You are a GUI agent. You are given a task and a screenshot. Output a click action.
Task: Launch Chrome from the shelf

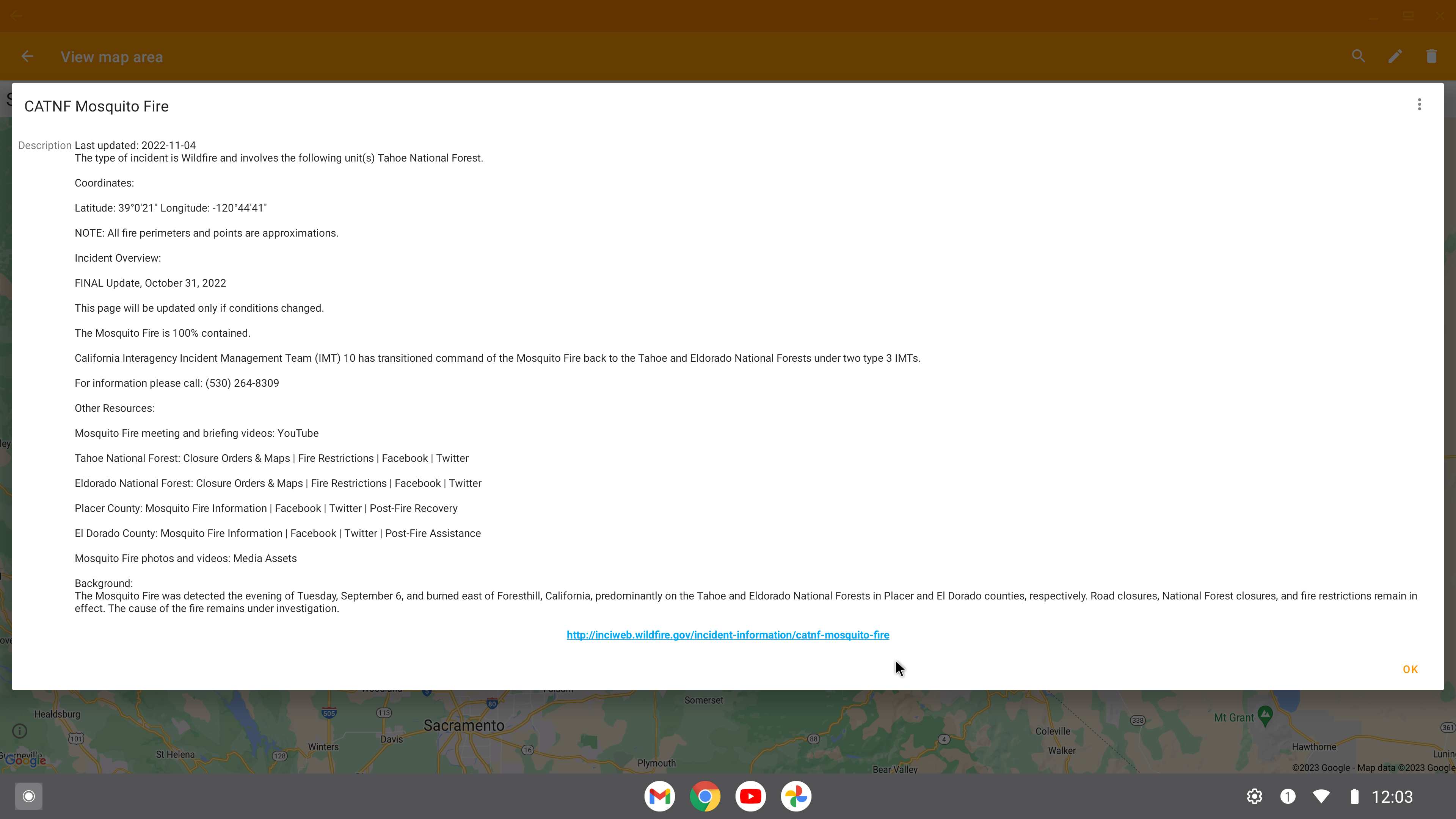click(705, 796)
